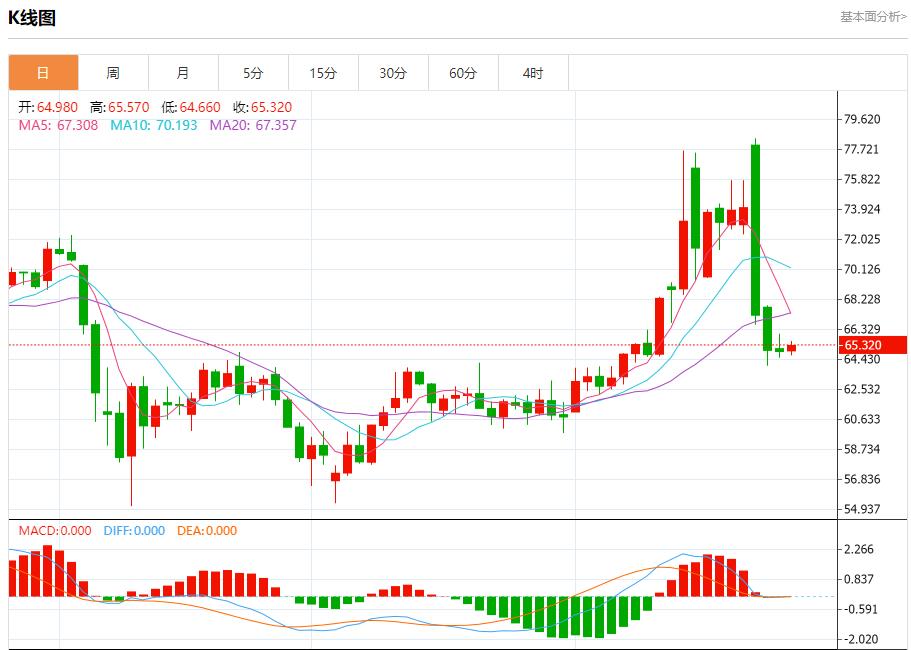911x650 pixels.
Task: Click the 79.620 price axis label
Action: click(x=862, y=119)
